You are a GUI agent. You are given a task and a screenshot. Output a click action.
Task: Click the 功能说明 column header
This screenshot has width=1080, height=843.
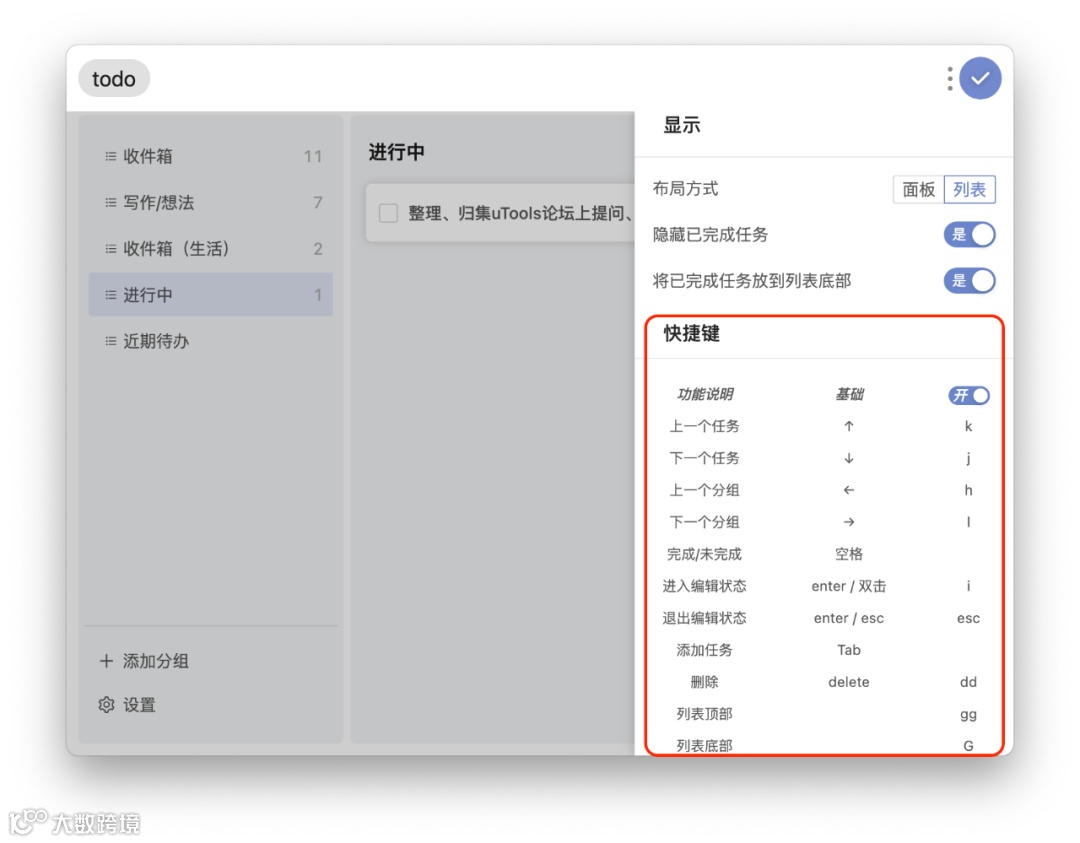(705, 395)
